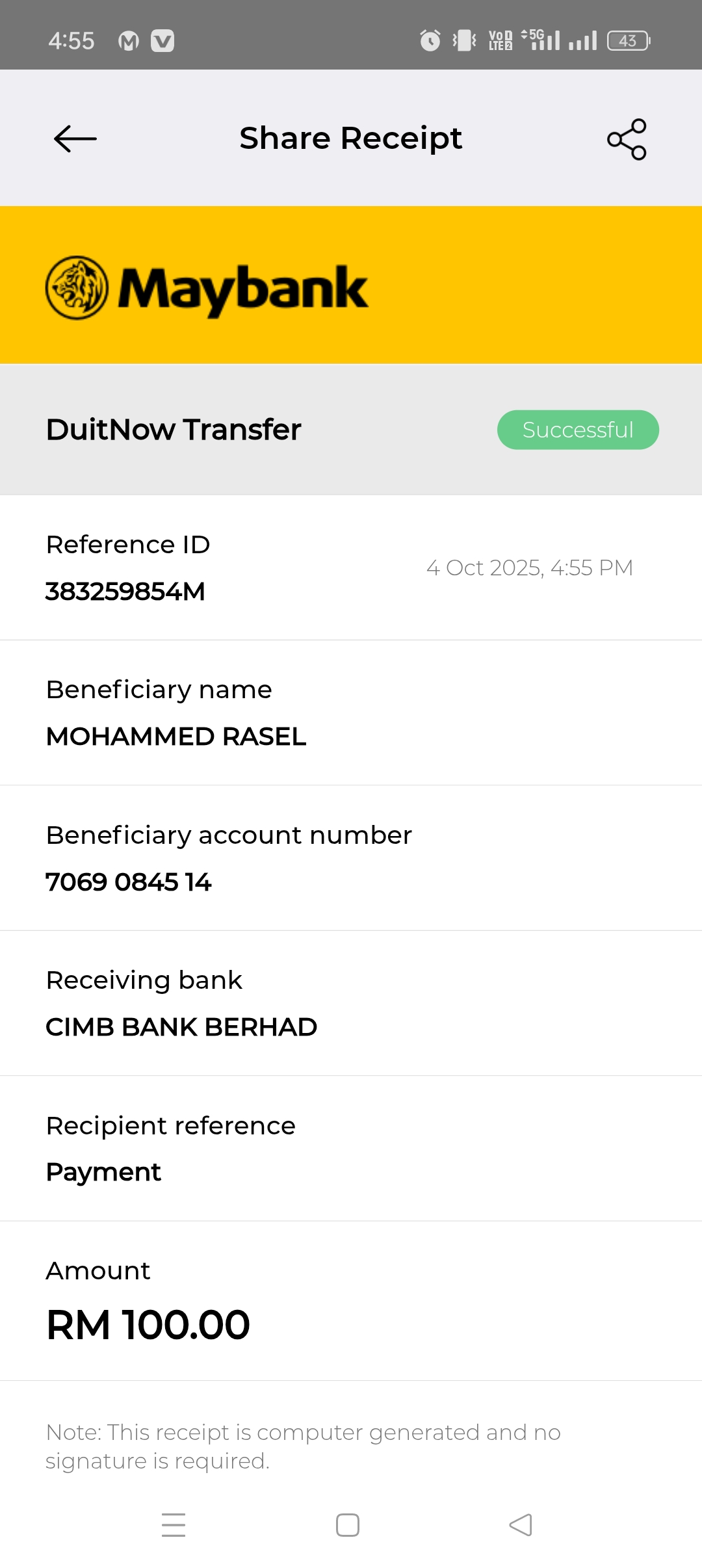This screenshot has width=702, height=1568.
Task: Tap the back arrow icon
Action: [x=75, y=138]
